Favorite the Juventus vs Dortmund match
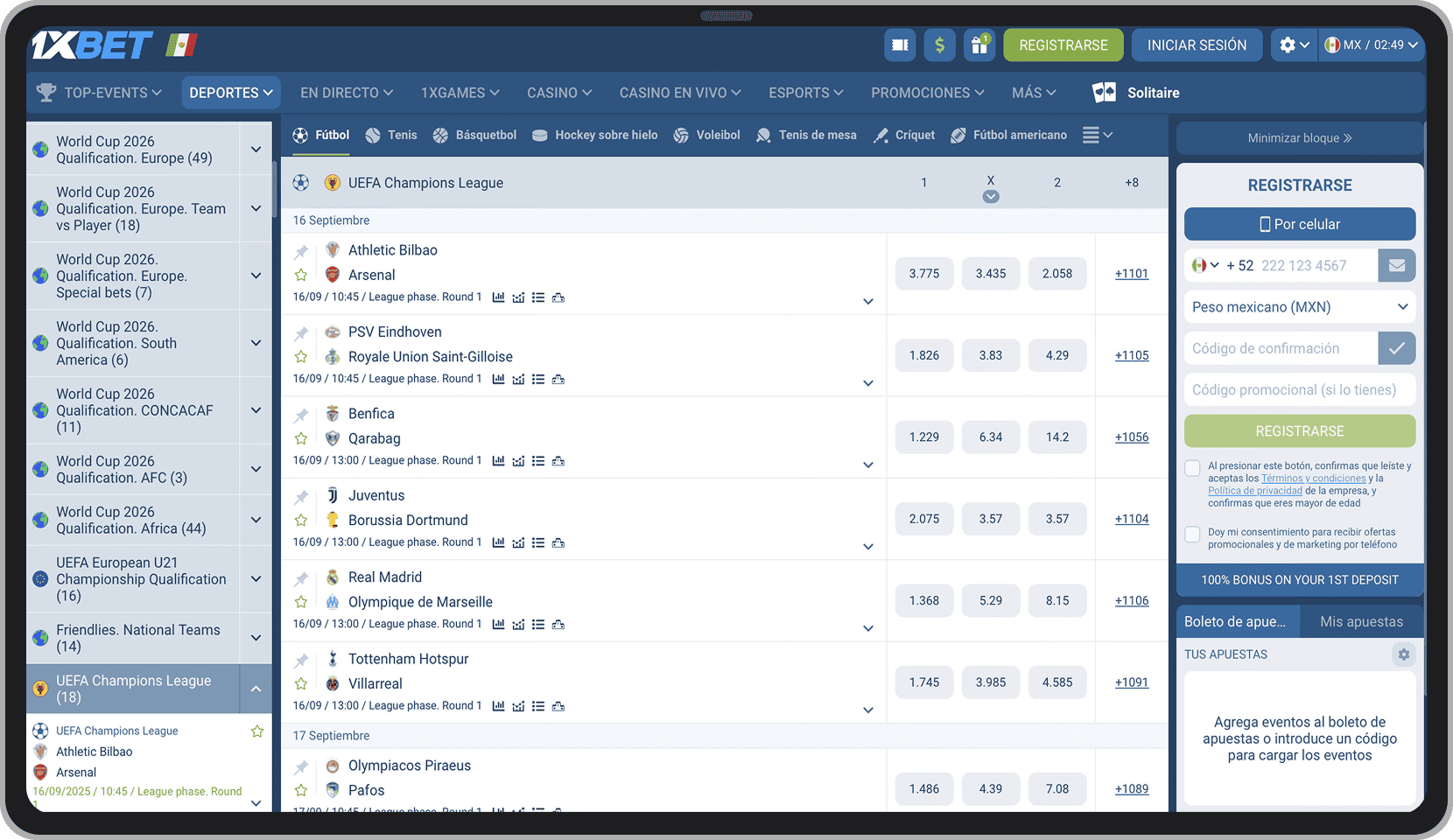Viewport: 1453px width, 840px height. tap(301, 521)
